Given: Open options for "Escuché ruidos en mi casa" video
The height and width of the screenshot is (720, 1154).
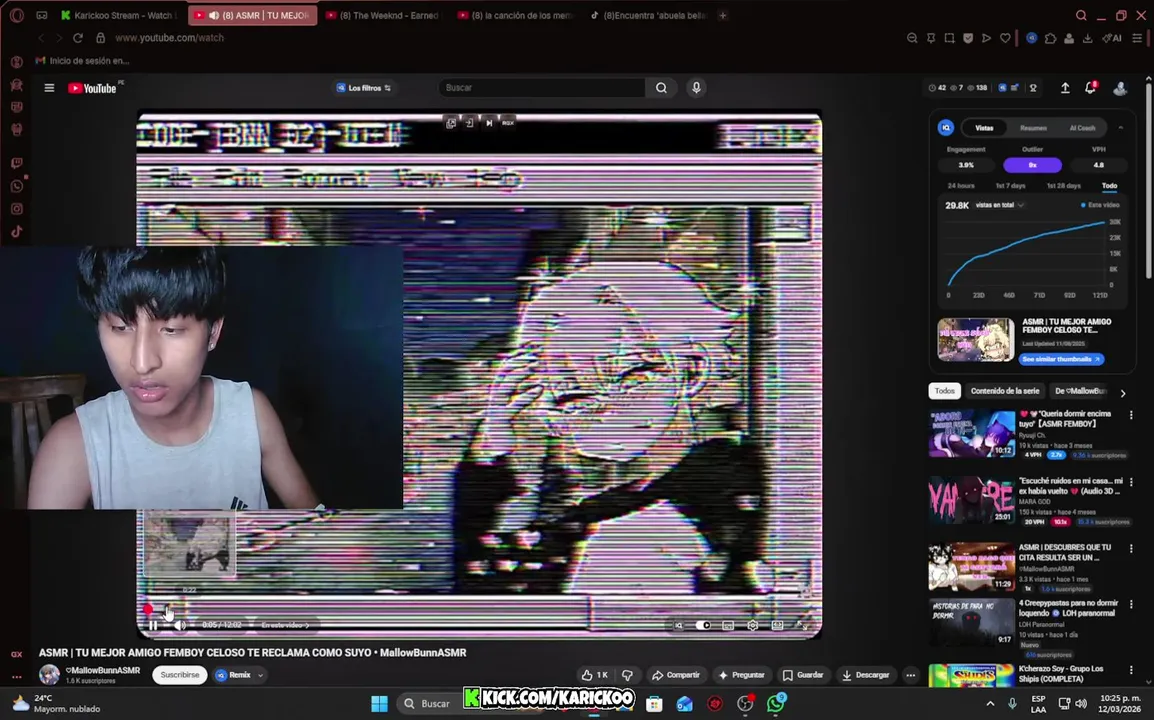Looking at the screenshot, I should pyautogui.click(x=1131, y=482).
